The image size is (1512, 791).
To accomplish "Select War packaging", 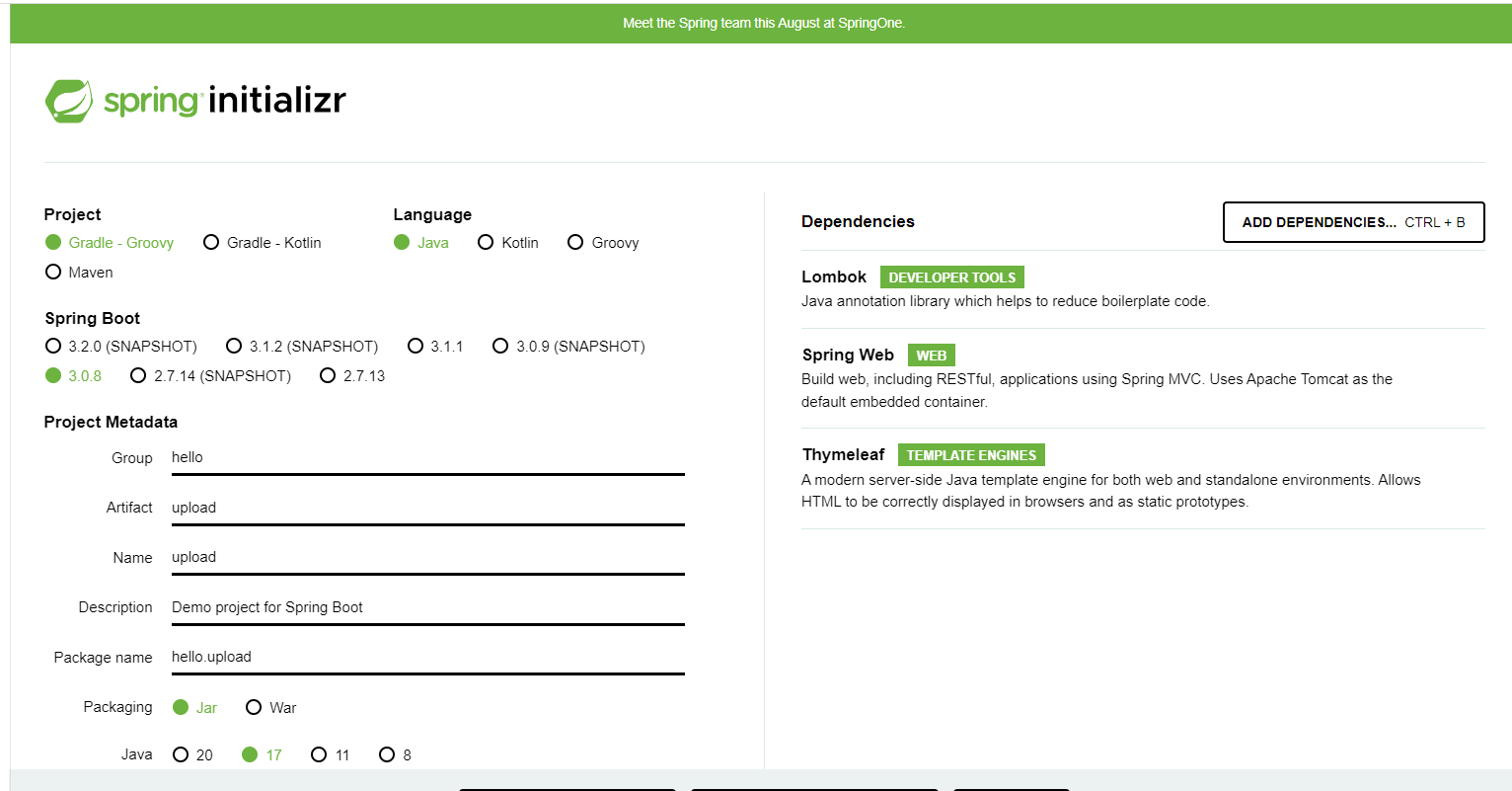I will (271, 708).
